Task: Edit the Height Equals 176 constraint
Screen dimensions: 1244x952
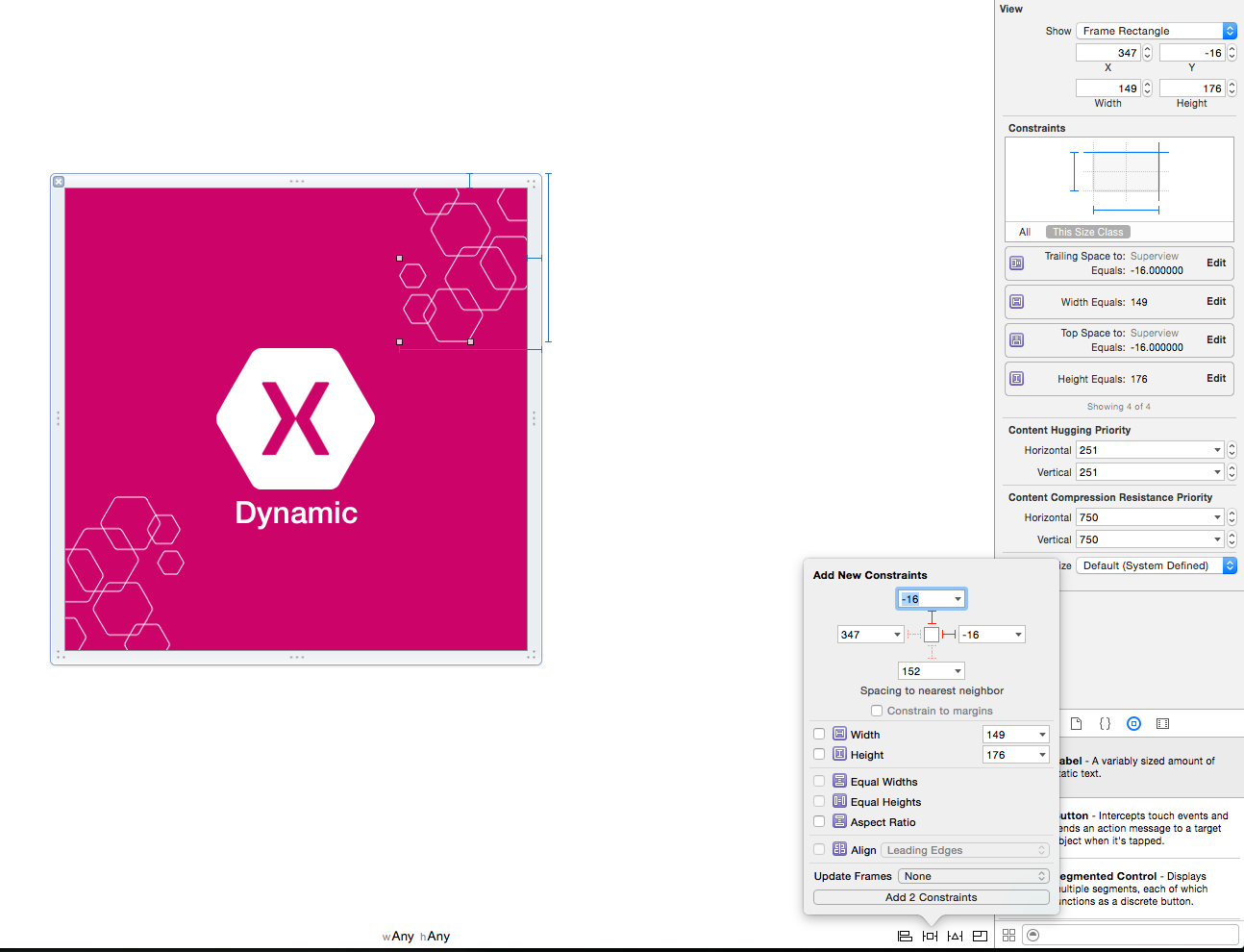Action: (1215, 378)
